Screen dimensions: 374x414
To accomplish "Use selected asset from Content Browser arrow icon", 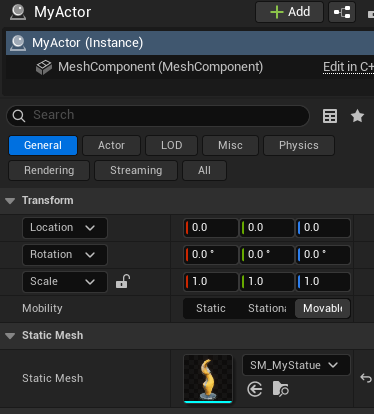I will click(x=255, y=389).
